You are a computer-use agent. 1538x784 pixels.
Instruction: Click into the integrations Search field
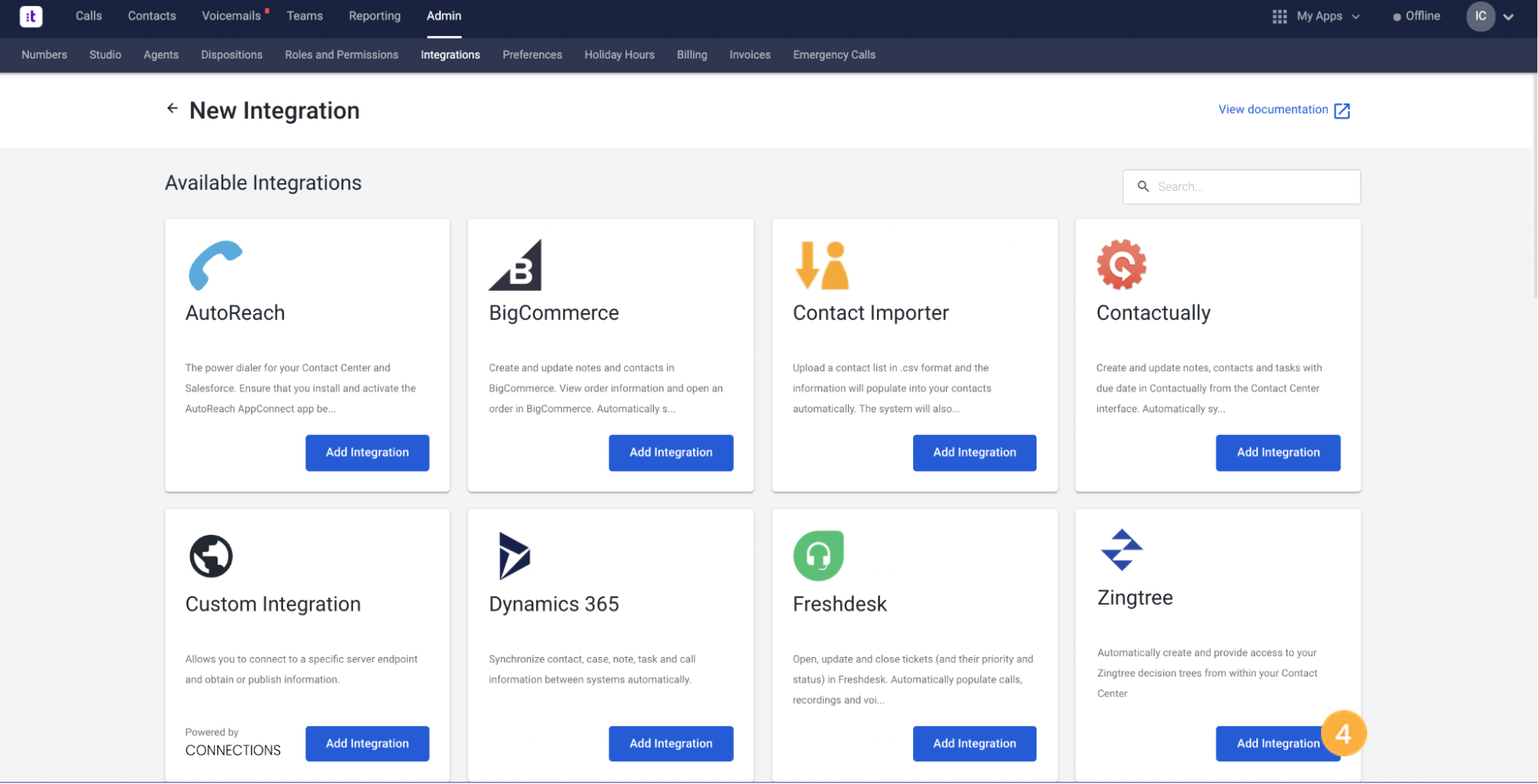(1241, 186)
